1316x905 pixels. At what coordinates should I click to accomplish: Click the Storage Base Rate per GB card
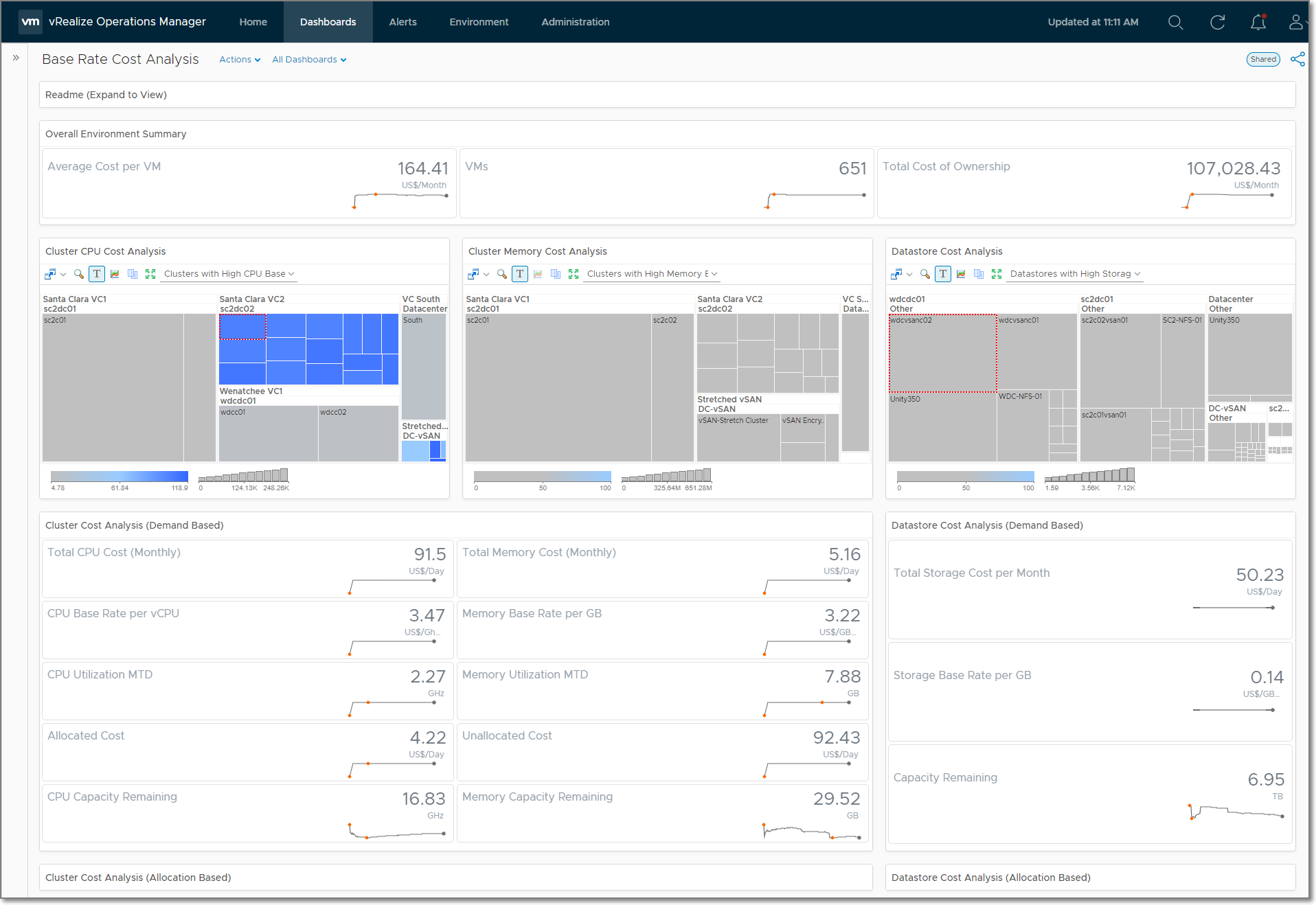pos(1090,692)
